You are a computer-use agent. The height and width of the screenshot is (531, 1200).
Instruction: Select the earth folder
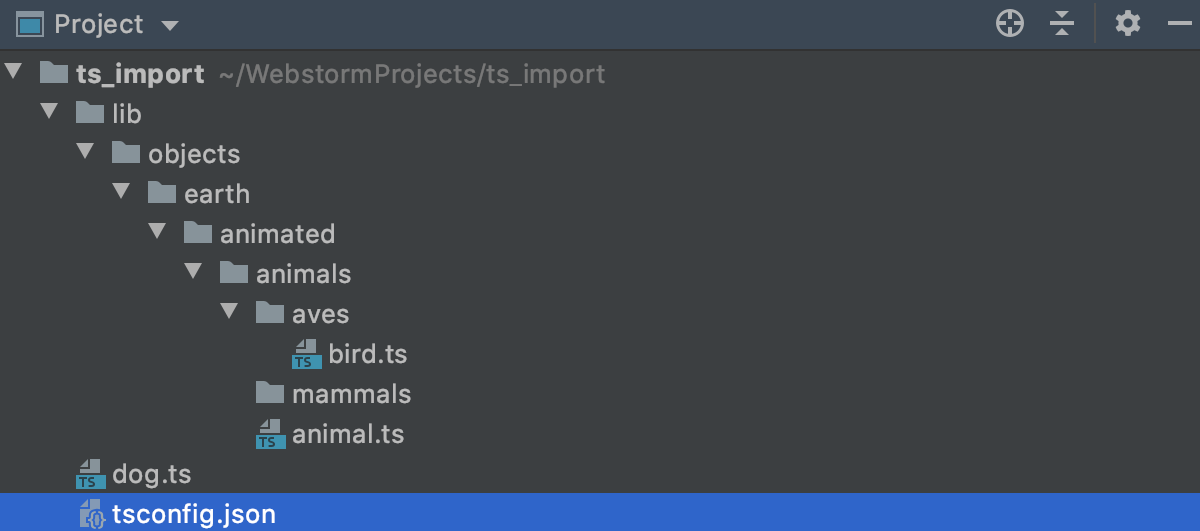tap(216, 194)
